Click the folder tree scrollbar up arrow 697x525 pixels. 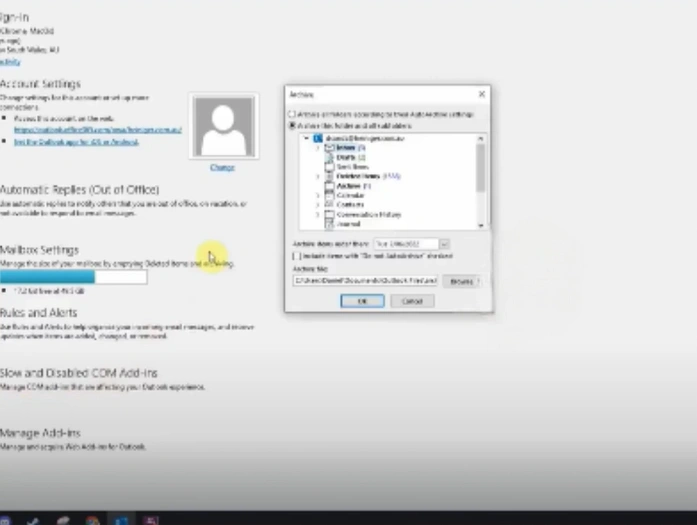point(481,139)
